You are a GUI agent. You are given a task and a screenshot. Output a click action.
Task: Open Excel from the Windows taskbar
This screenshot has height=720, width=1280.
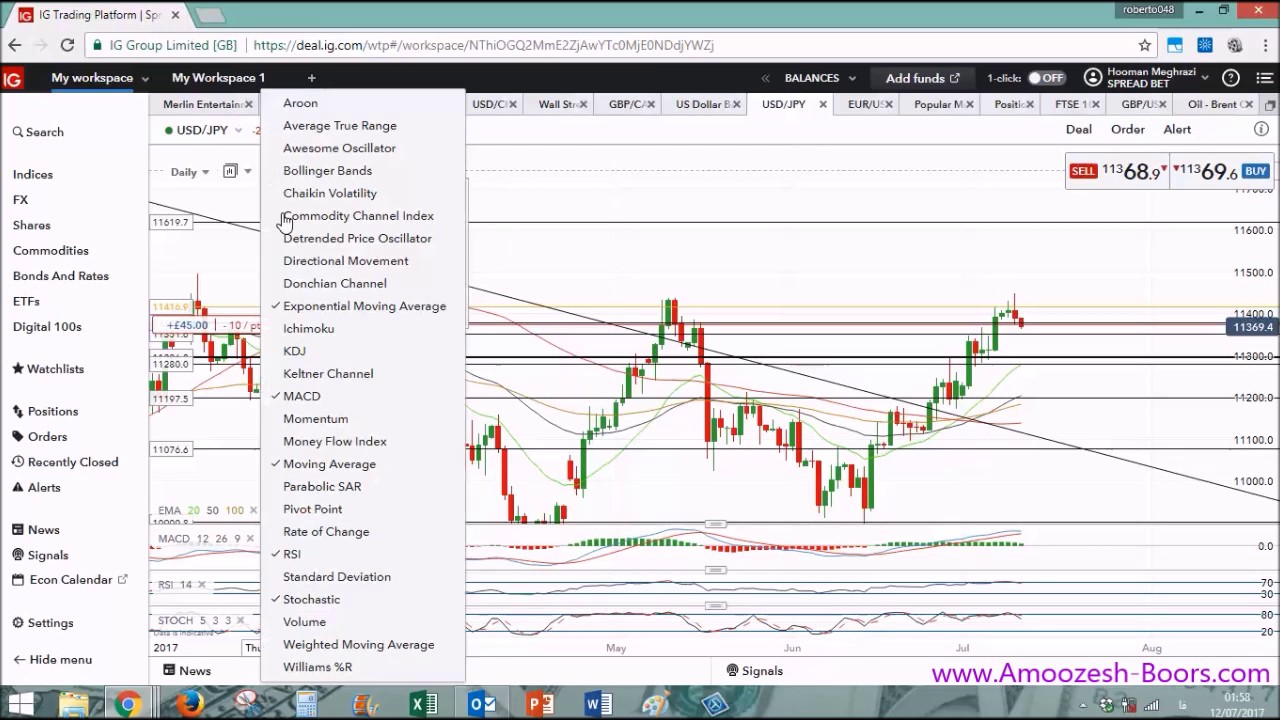(424, 704)
